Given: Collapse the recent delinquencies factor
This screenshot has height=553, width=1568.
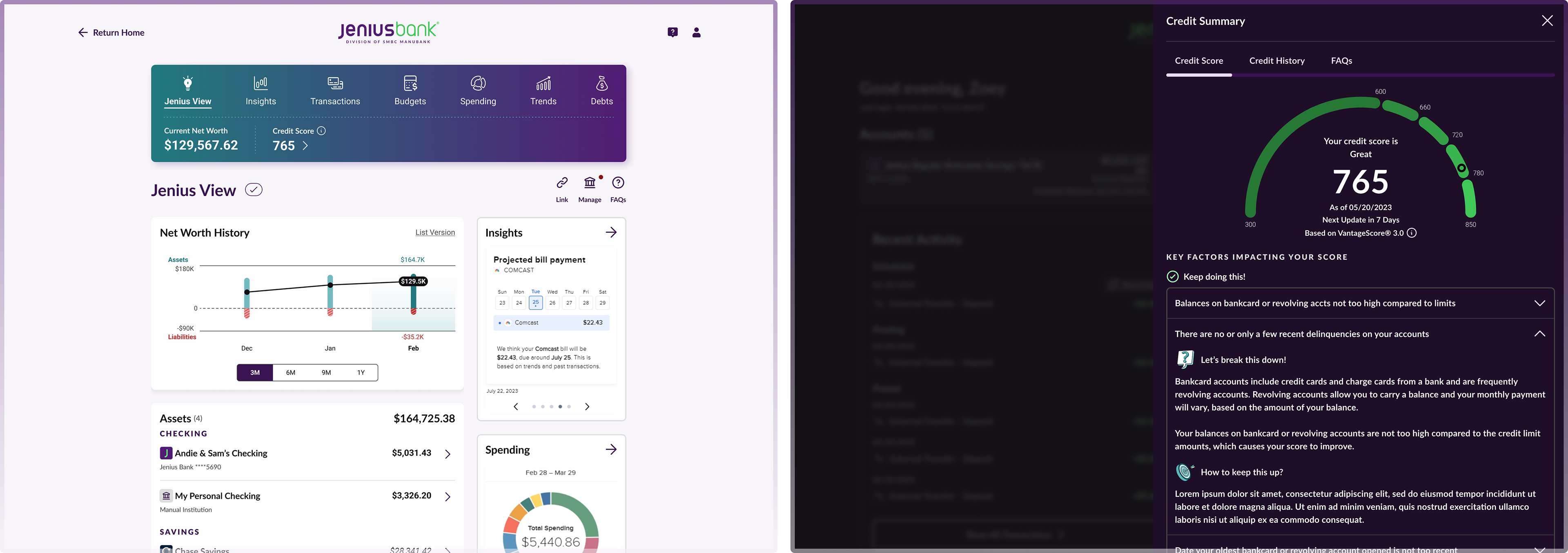Looking at the screenshot, I should click(1539, 334).
